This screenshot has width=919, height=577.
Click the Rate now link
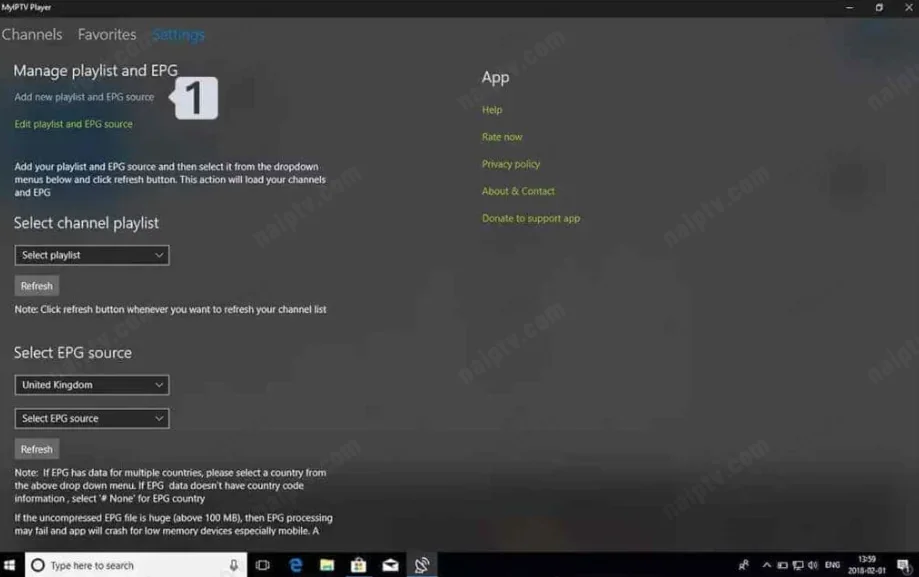pos(502,137)
